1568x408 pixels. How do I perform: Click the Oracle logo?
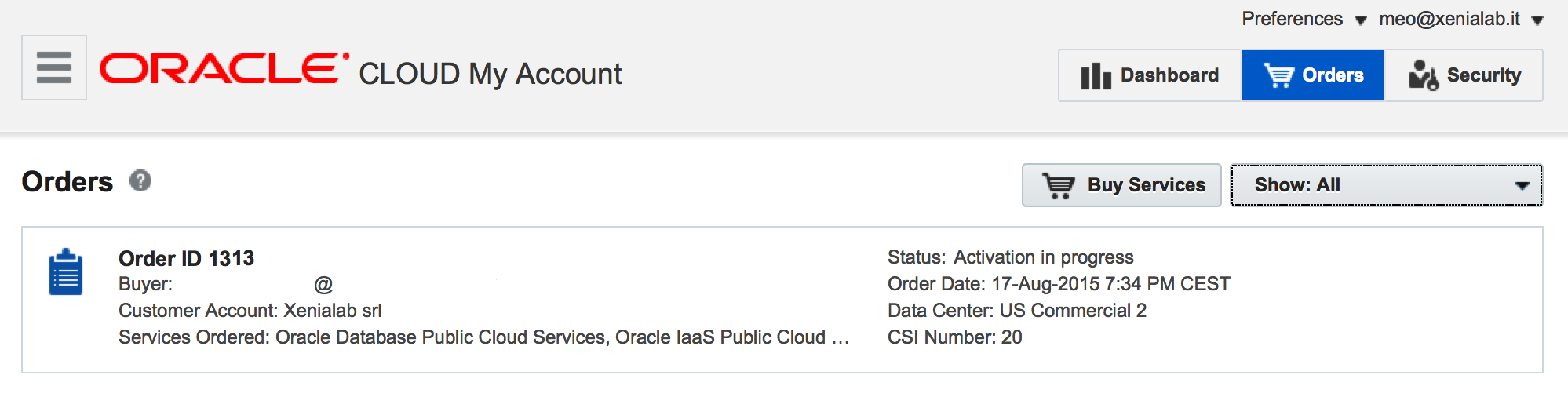224,68
